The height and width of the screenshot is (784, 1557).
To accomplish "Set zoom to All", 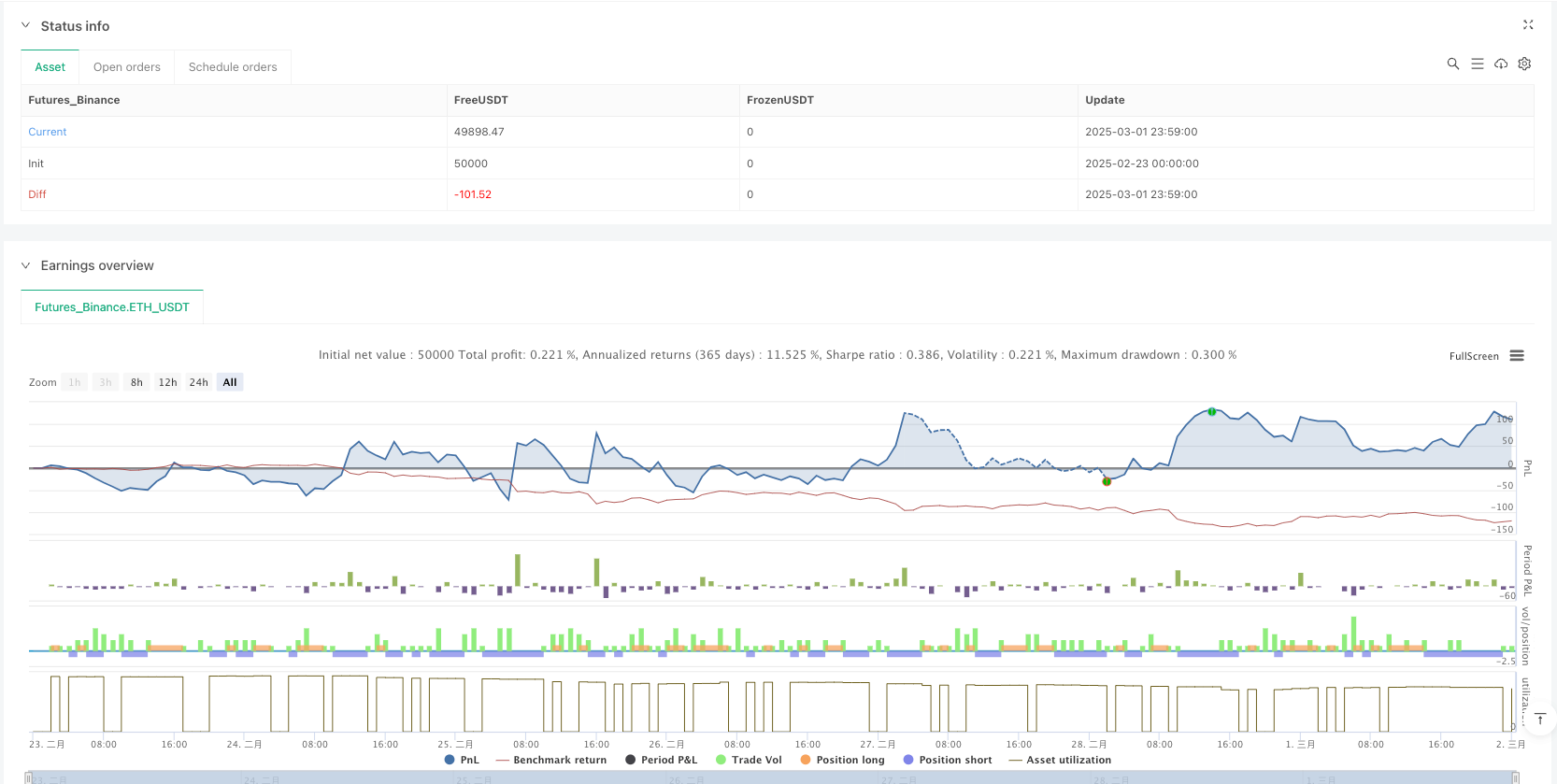I will pos(230,382).
